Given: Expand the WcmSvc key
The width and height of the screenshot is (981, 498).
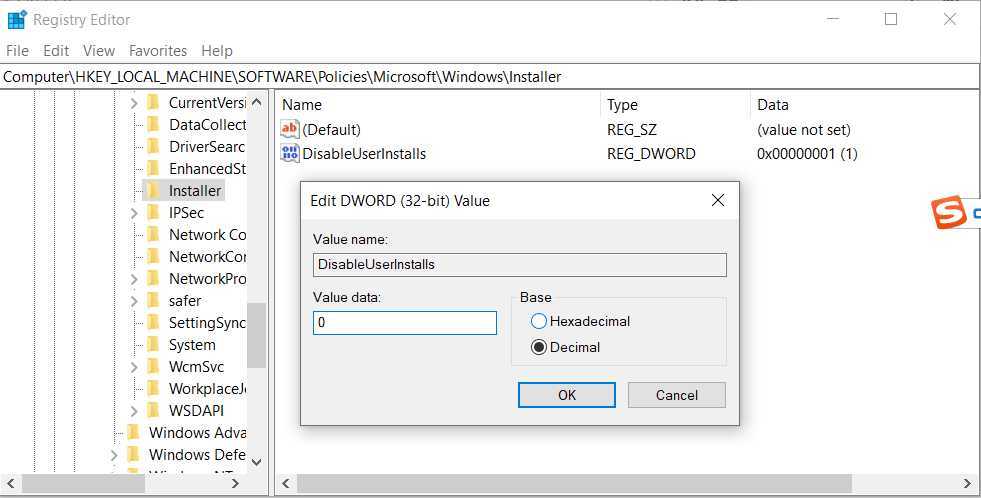Looking at the screenshot, I should 134,367.
